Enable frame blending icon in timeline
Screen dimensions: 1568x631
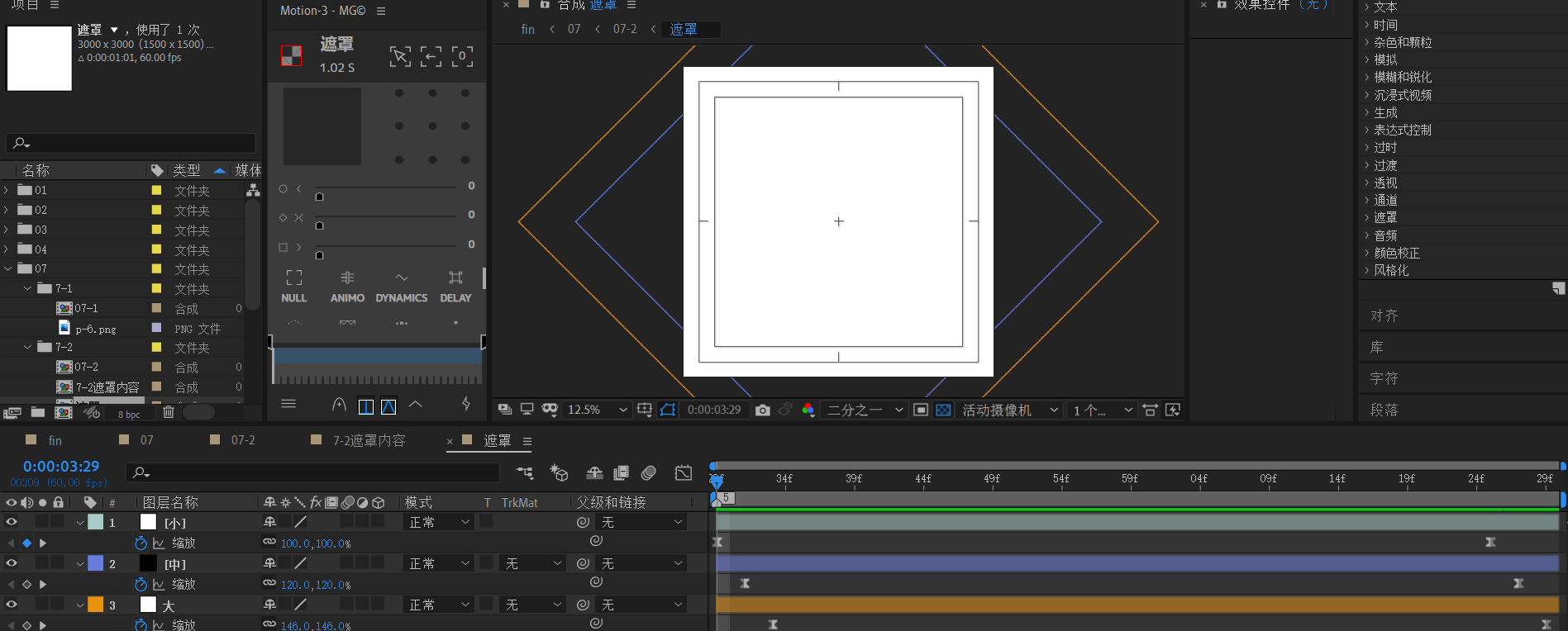click(621, 472)
